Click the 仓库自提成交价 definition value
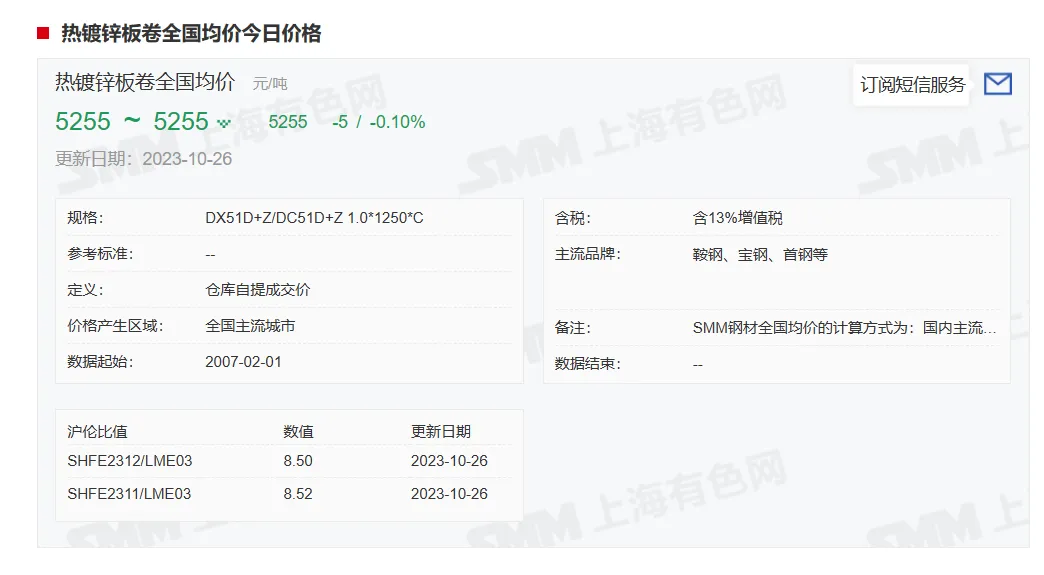This screenshot has width=1044, height=575. pyautogui.click(x=258, y=290)
